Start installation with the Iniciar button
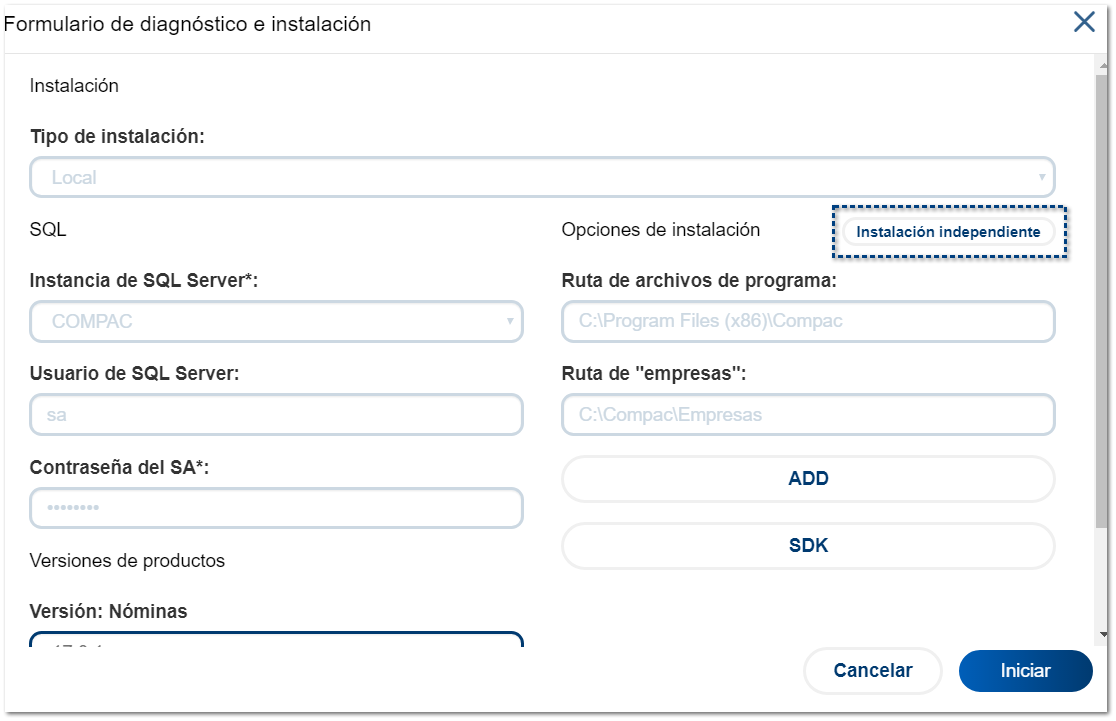The width and height of the screenshot is (1116, 721). tap(1025, 671)
